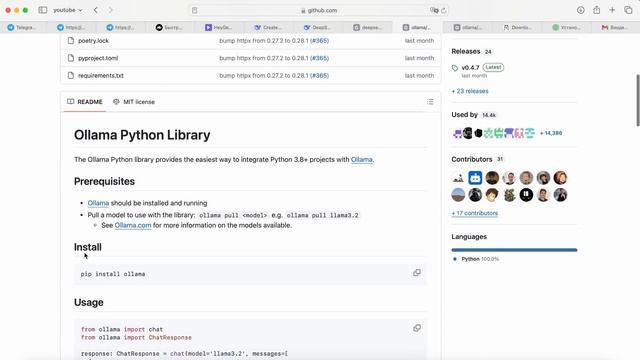Viewport: 640px width, 360px height.
Task: Switch to the Gmail Входя... tab
Action: click(x=615, y=27)
